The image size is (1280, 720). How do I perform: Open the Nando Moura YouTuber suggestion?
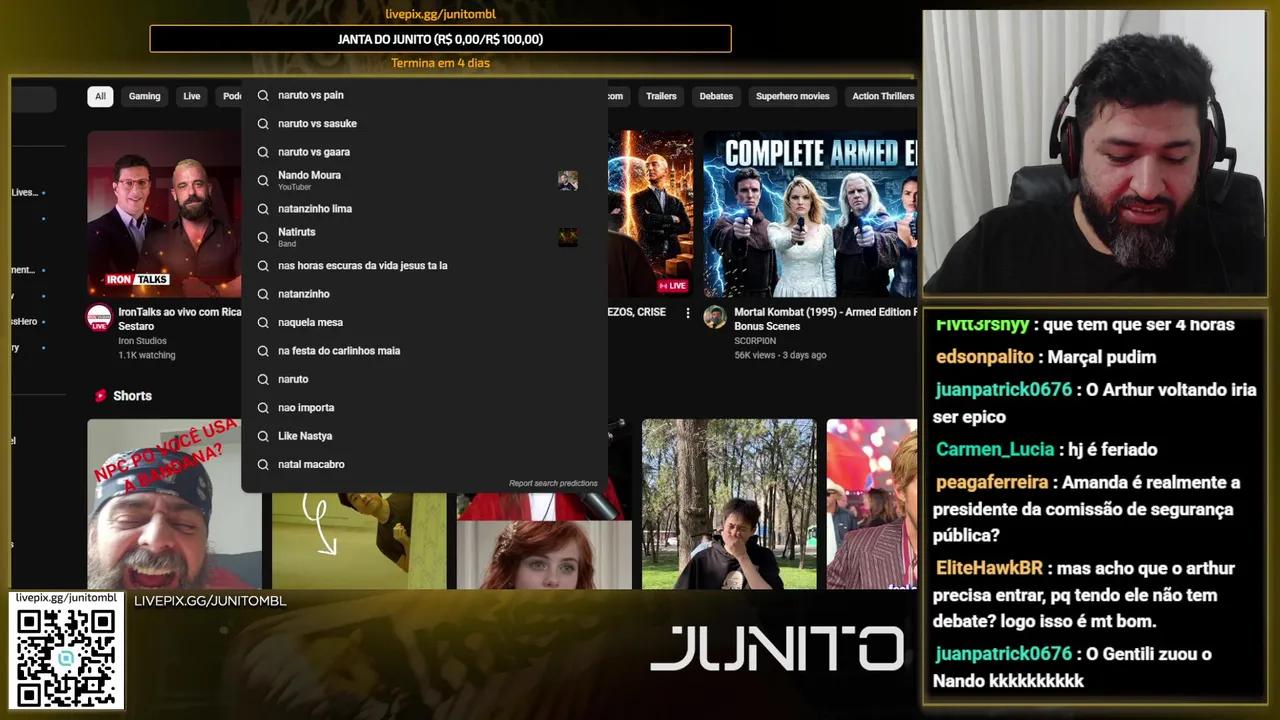pos(424,180)
